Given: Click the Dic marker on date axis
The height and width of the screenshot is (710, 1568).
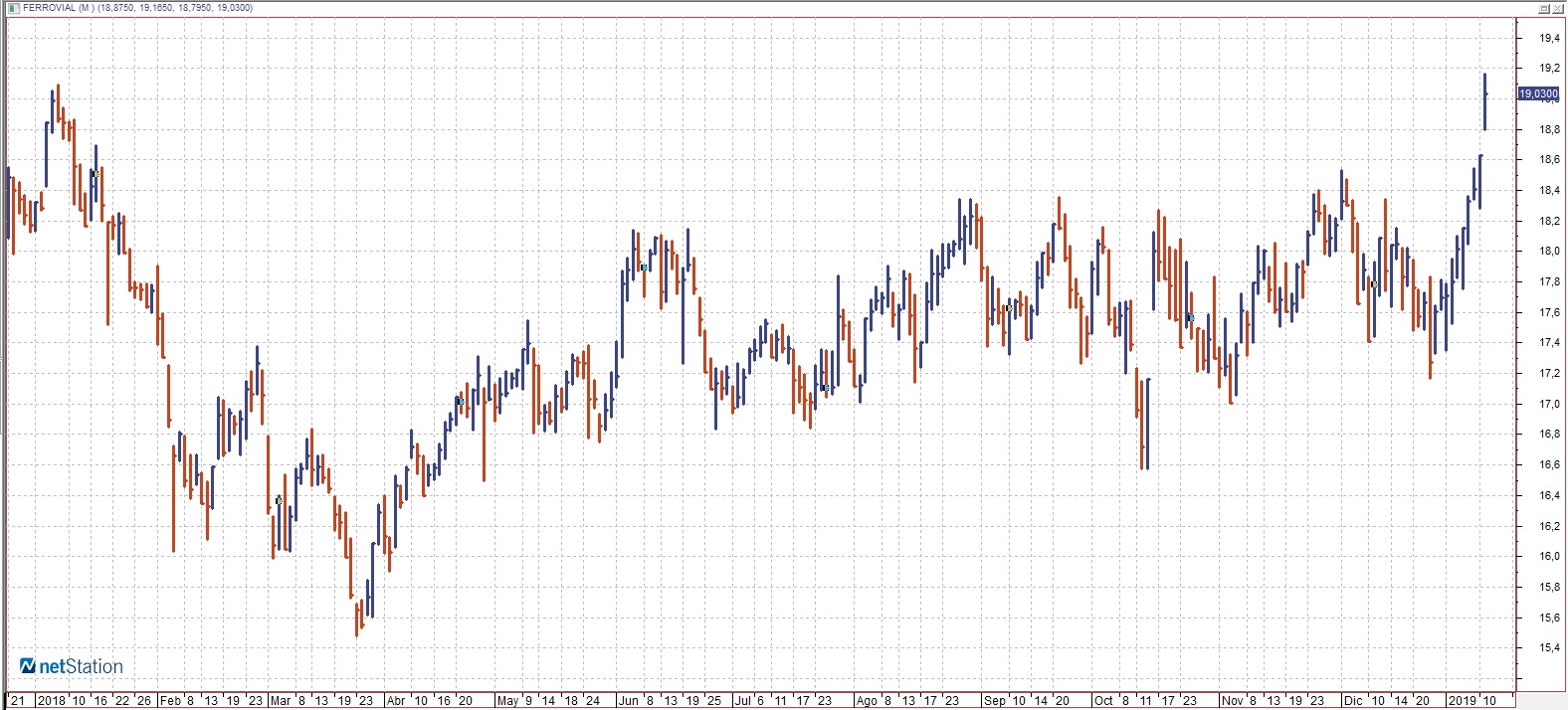Looking at the screenshot, I should coord(1353,701).
